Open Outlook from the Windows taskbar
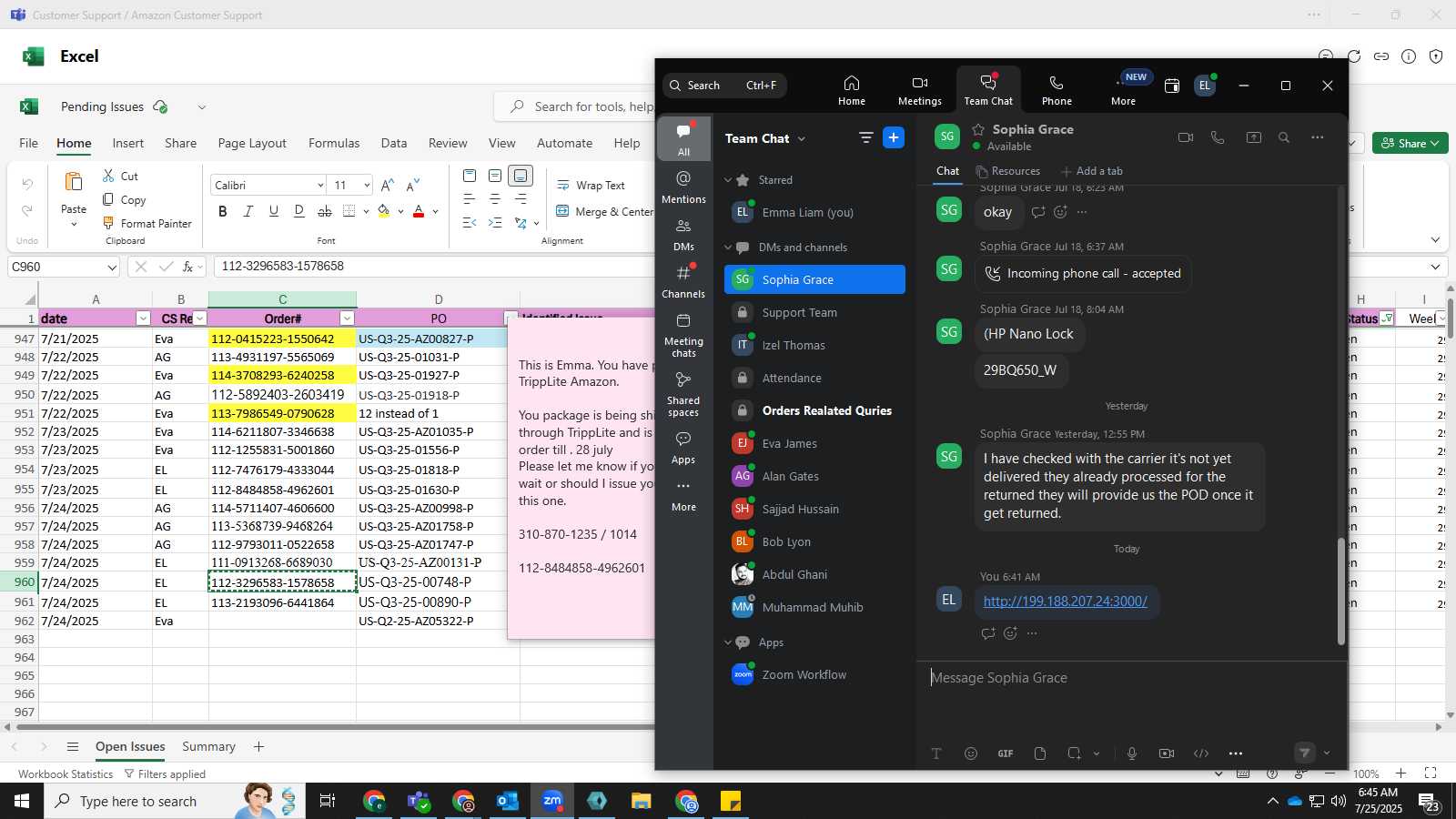The height and width of the screenshot is (819, 1456). 508,801
